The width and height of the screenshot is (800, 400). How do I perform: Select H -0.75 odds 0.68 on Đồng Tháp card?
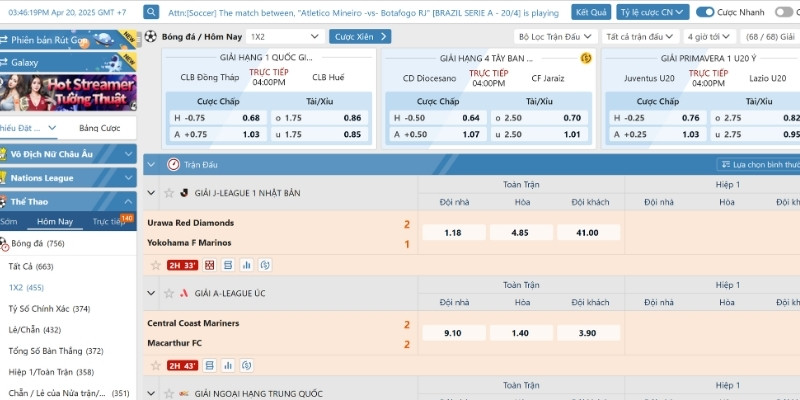pos(218,118)
